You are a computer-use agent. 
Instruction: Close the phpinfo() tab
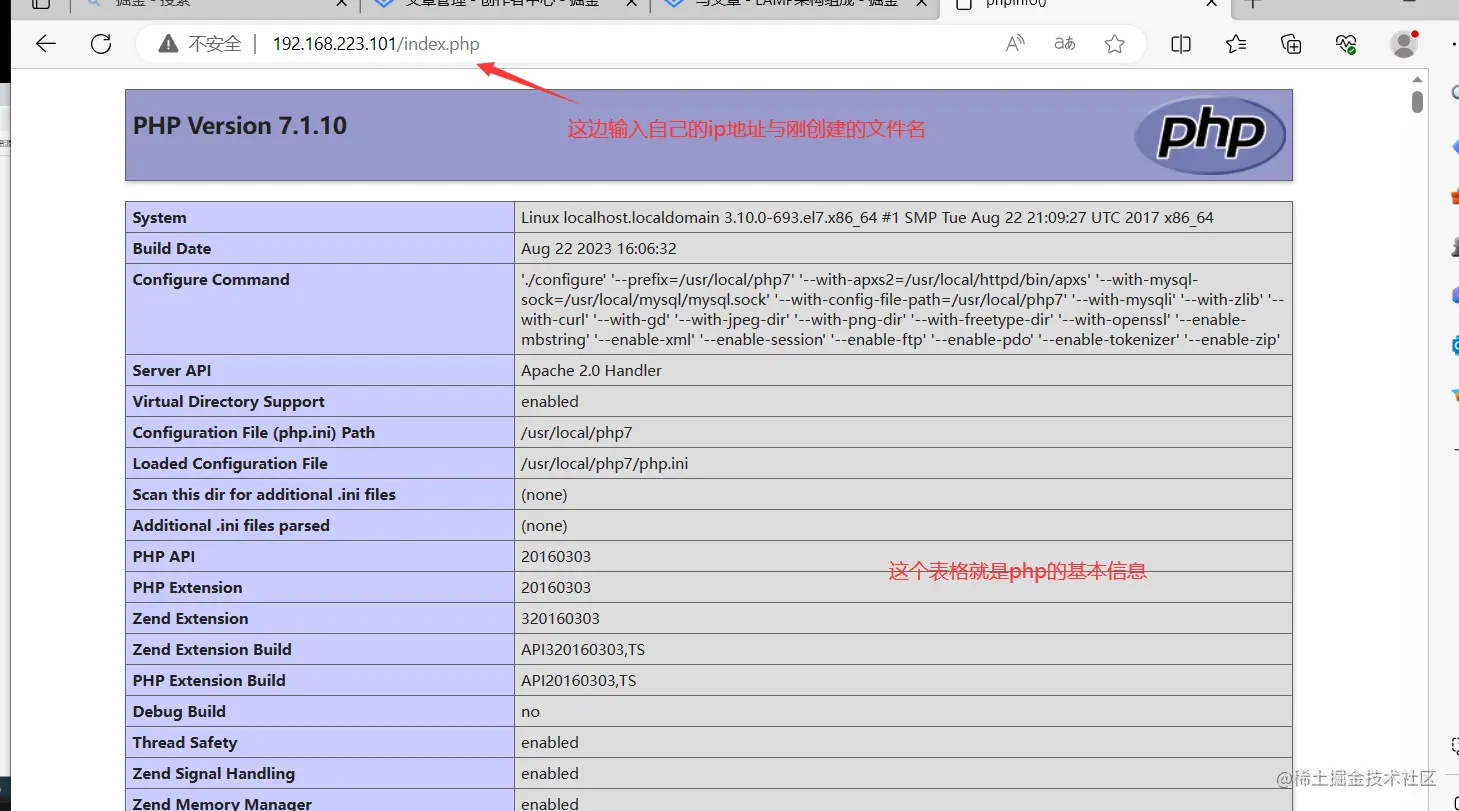(x=1211, y=4)
